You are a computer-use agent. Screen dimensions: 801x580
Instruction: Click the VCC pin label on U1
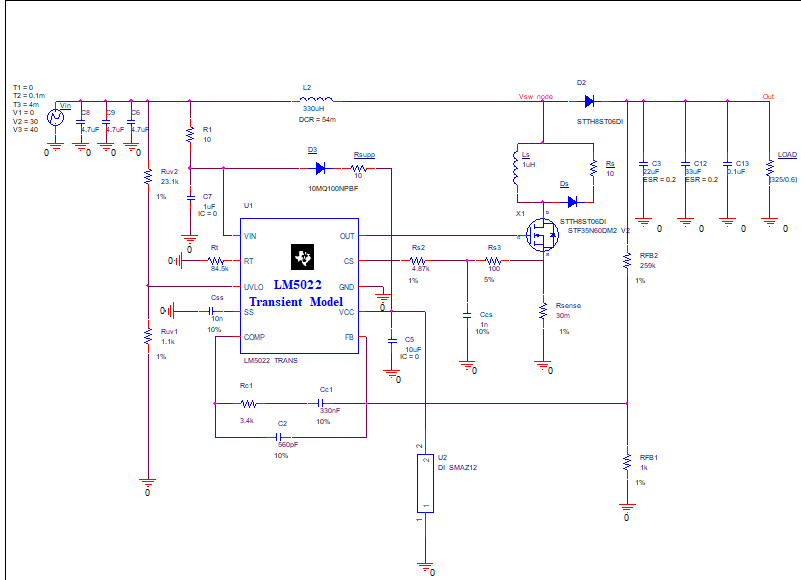point(346,312)
